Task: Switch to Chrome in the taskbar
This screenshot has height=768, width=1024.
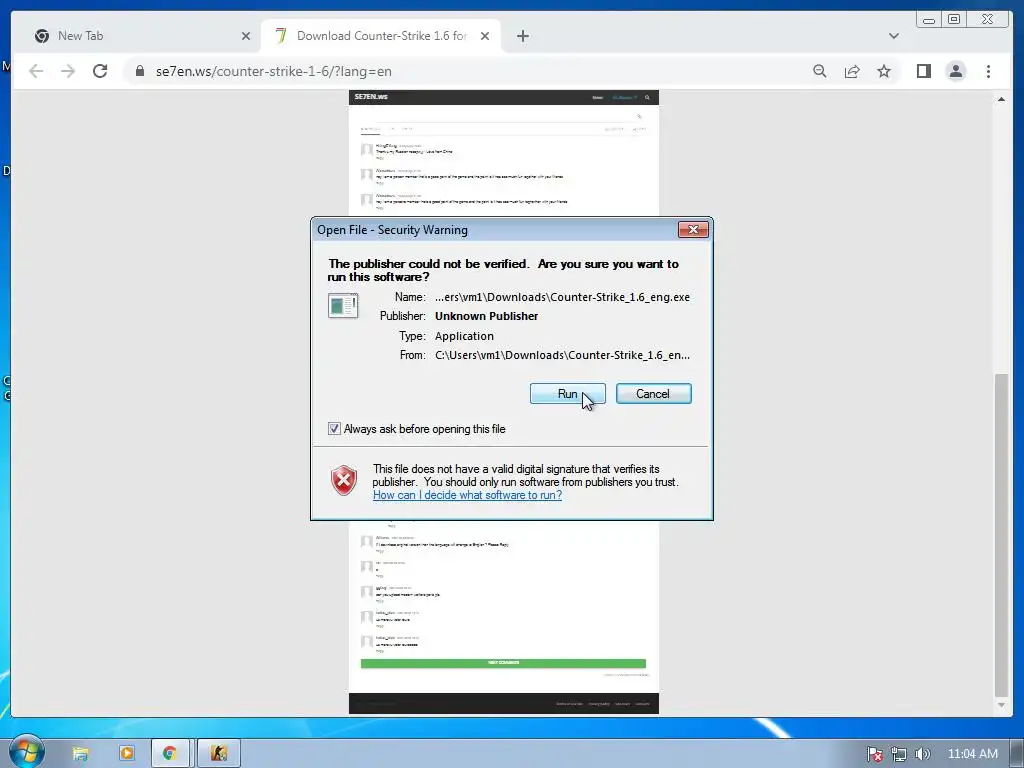Action: coord(170,754)
